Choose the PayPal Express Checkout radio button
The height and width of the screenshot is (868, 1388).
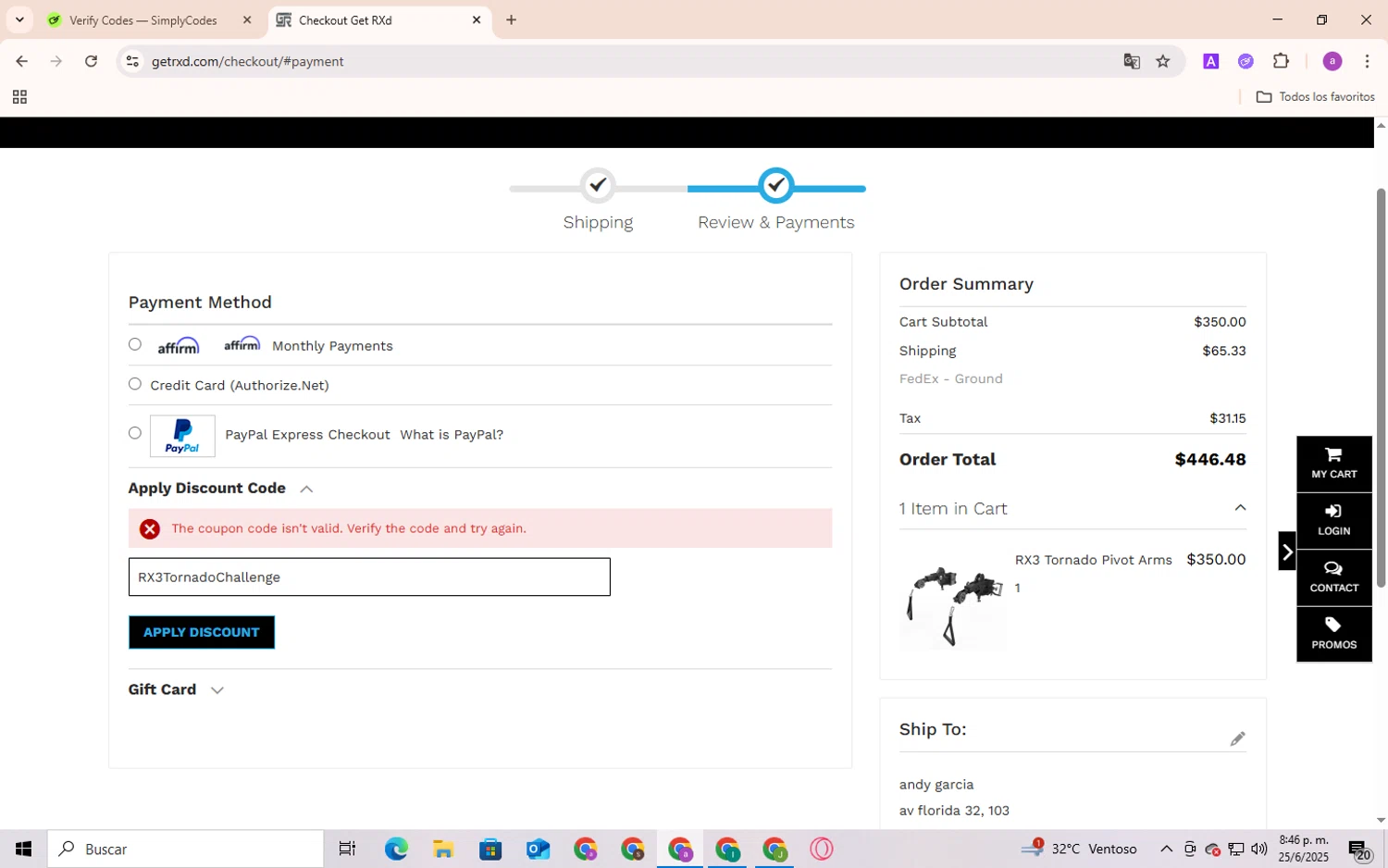(135, 433)
